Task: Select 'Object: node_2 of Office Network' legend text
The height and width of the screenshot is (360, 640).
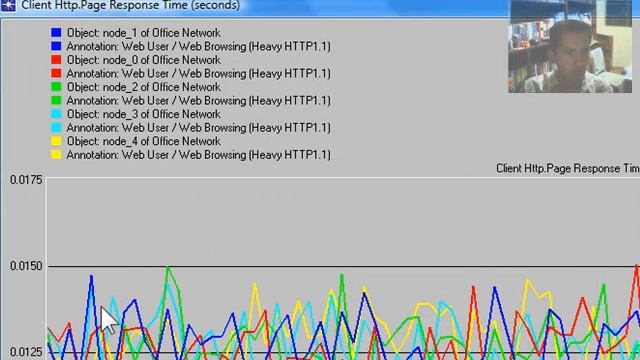Action: (144, 87)
